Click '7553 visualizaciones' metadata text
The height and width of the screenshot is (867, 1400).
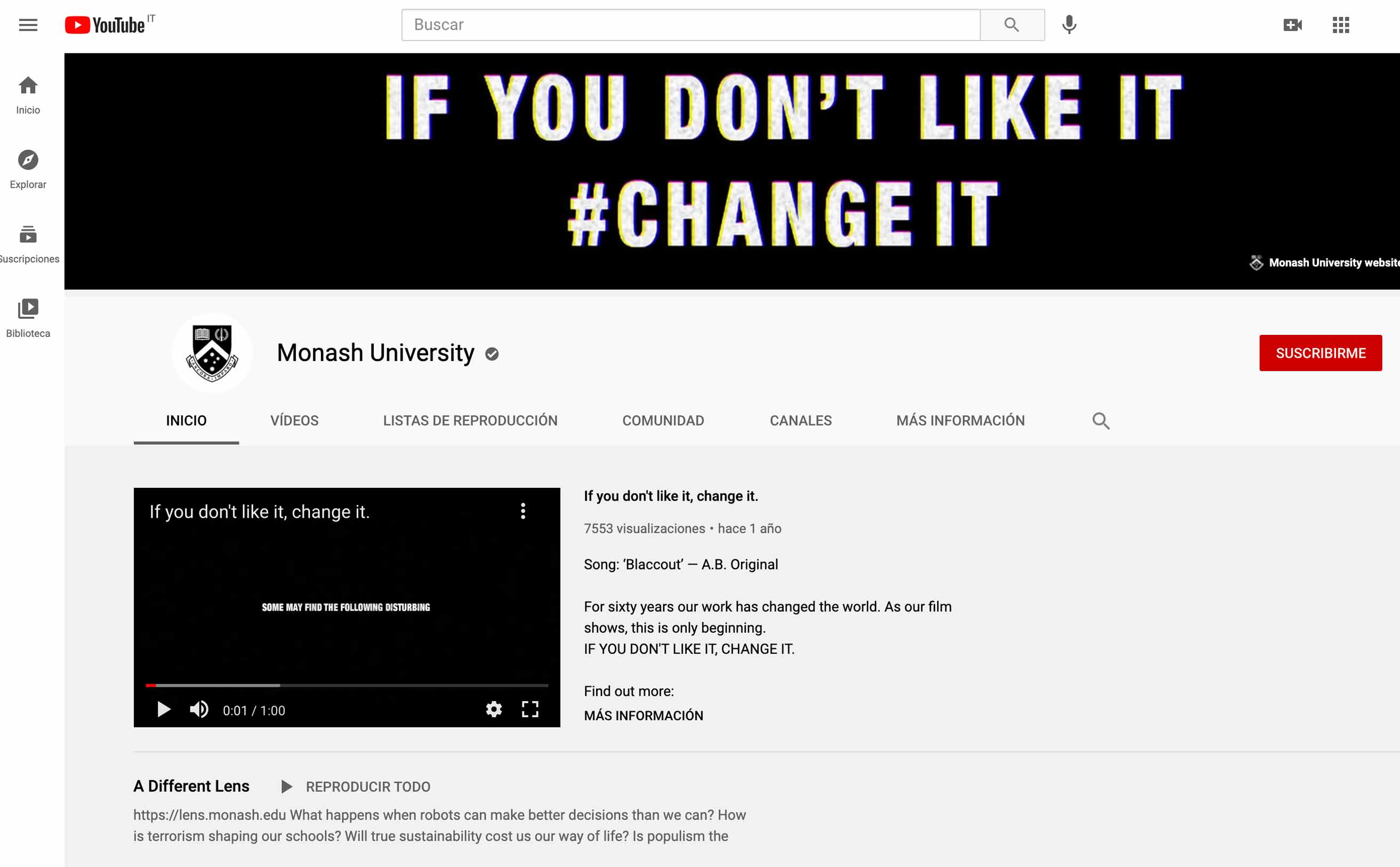[x=645, y=528]
